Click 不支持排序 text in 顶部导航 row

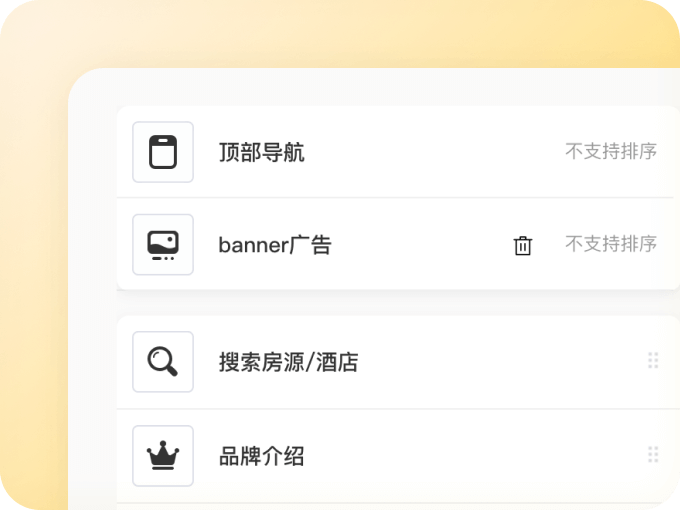[x=610, y=152]
